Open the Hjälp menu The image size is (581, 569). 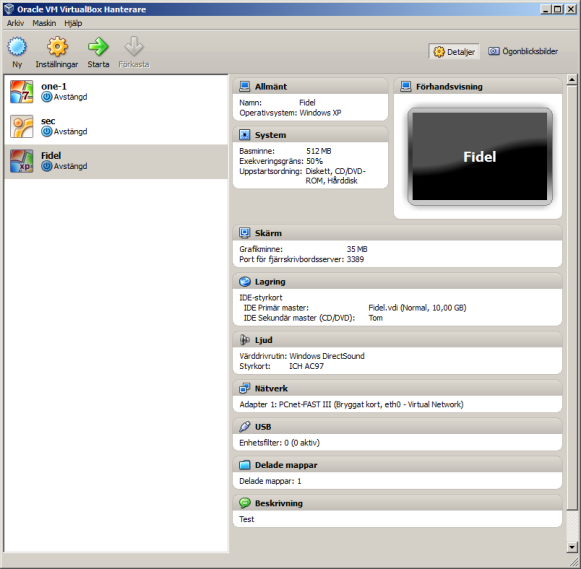(73, 23)
